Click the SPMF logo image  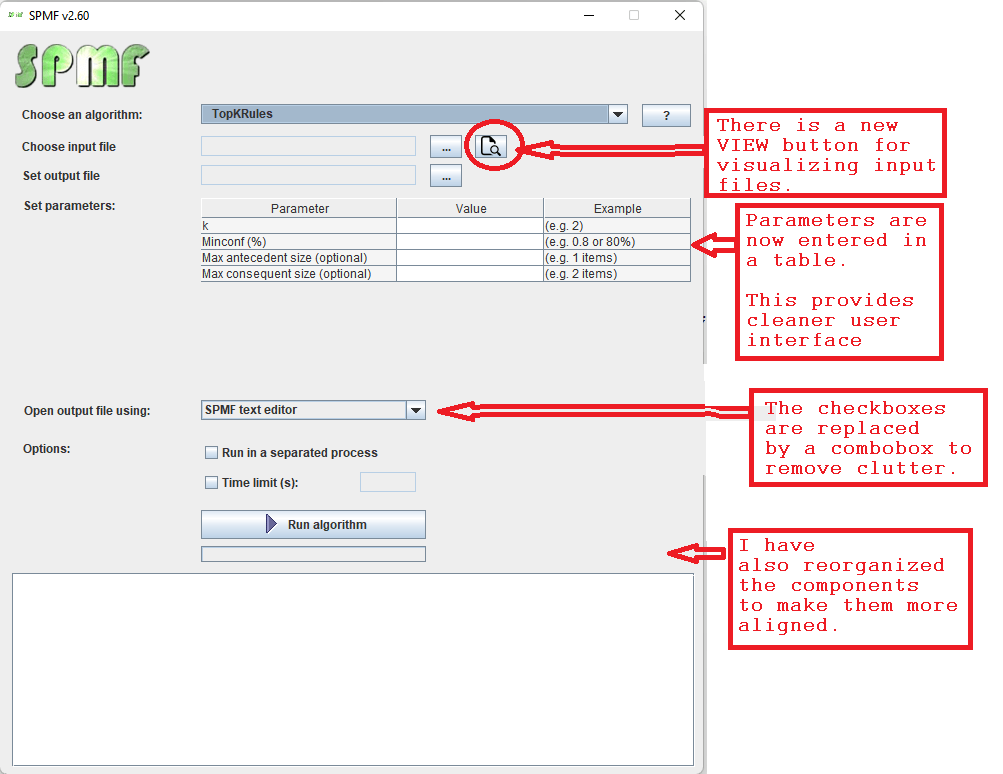click(82, 65)
